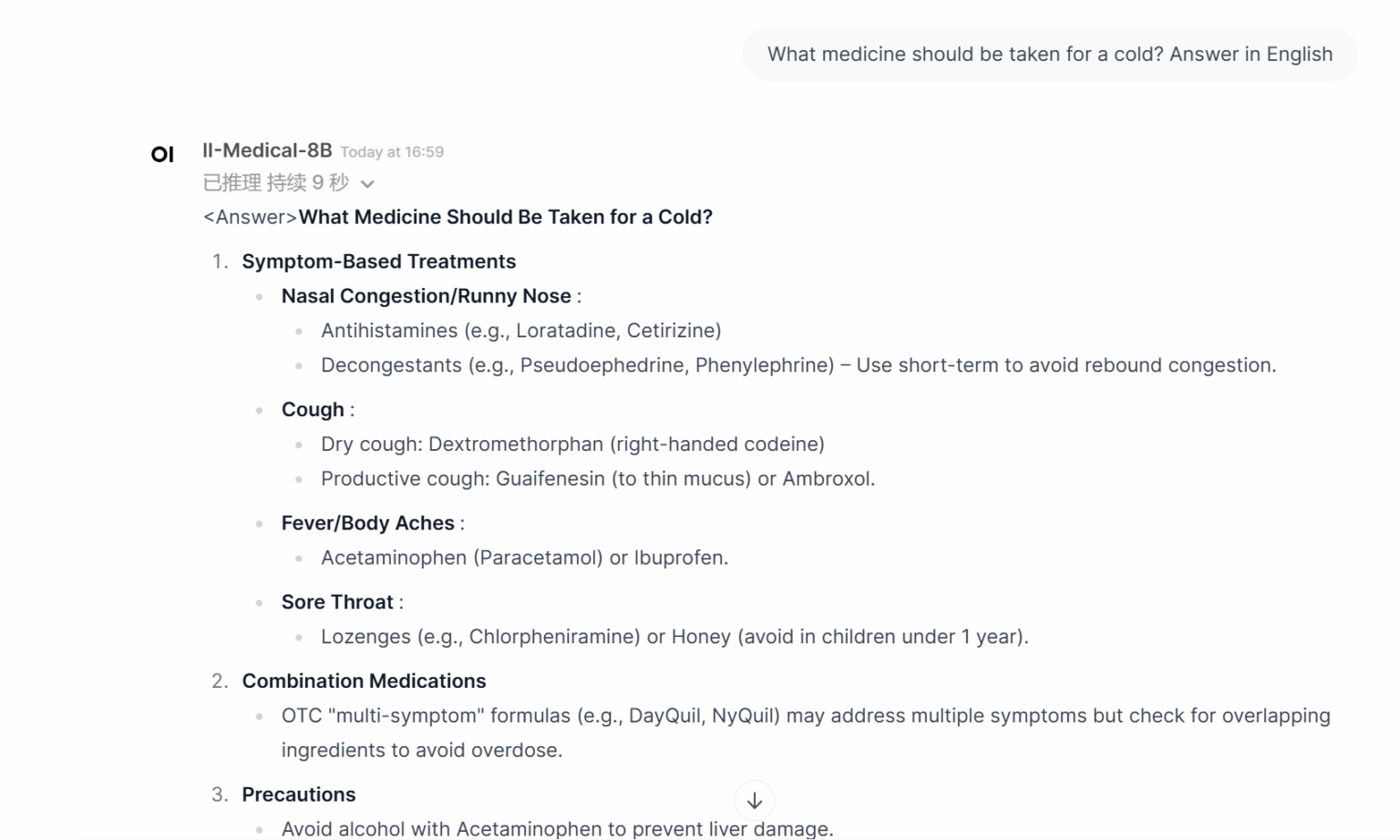
Task: Click the OI model avatar icon
Action: pos(162,155)
